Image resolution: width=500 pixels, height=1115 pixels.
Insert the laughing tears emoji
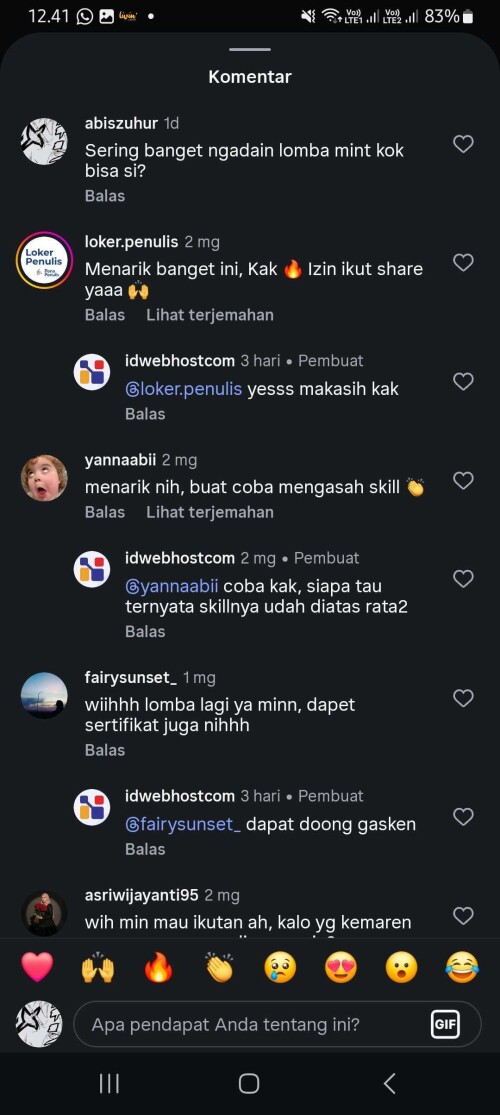pos(462,967)
